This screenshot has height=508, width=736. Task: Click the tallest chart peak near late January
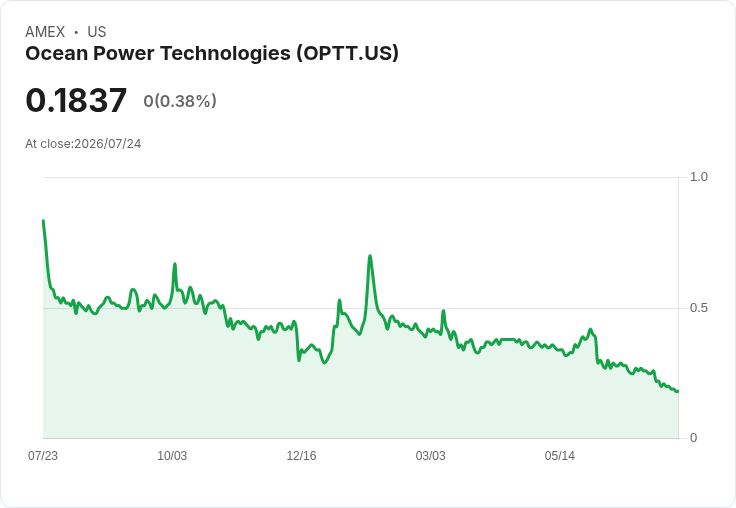(x=370, y=256)
